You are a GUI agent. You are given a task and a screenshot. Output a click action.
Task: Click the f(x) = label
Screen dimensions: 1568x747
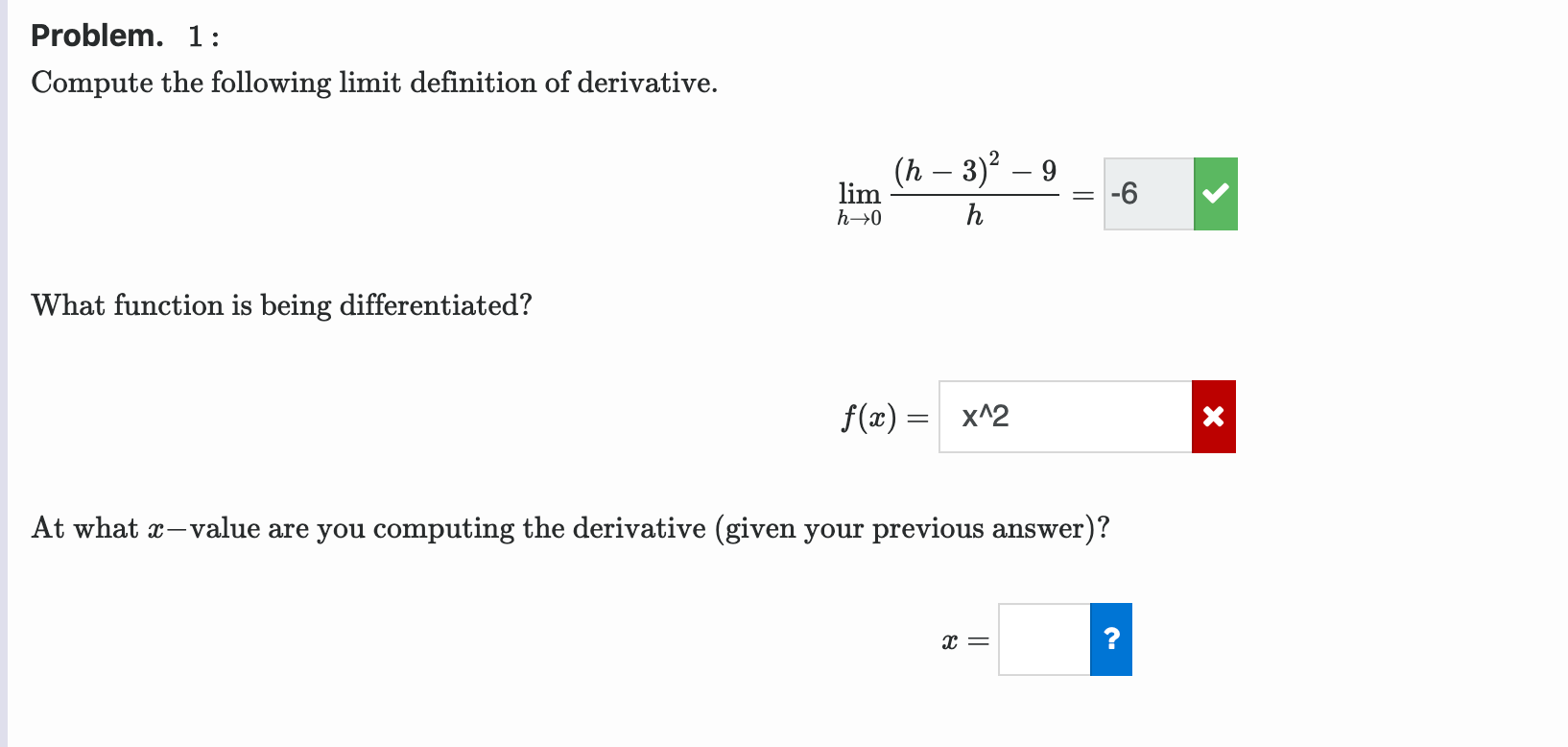(882, 417)
